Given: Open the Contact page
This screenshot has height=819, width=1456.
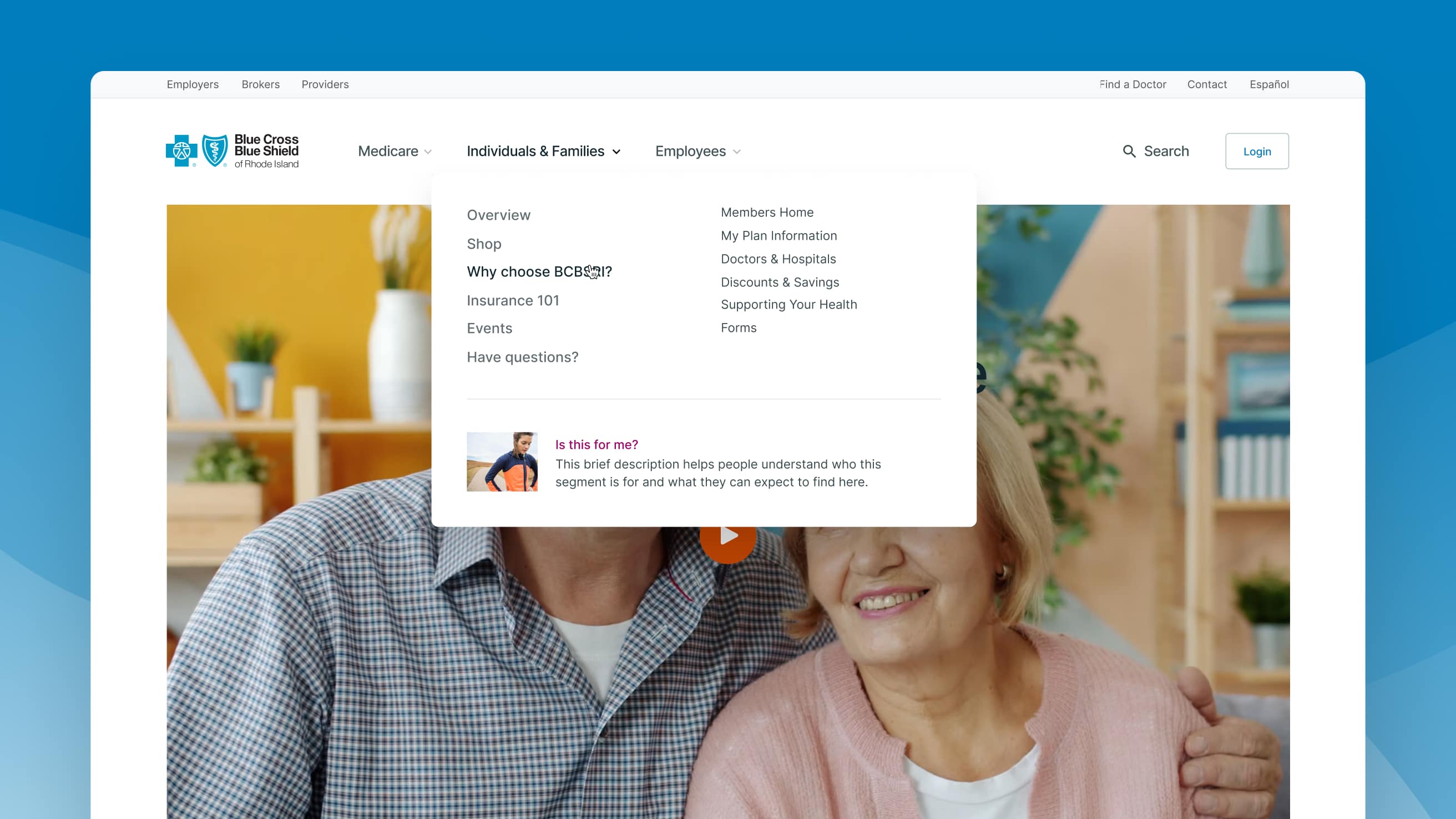Looking at the screenshot, I should tap(1207, 84).
